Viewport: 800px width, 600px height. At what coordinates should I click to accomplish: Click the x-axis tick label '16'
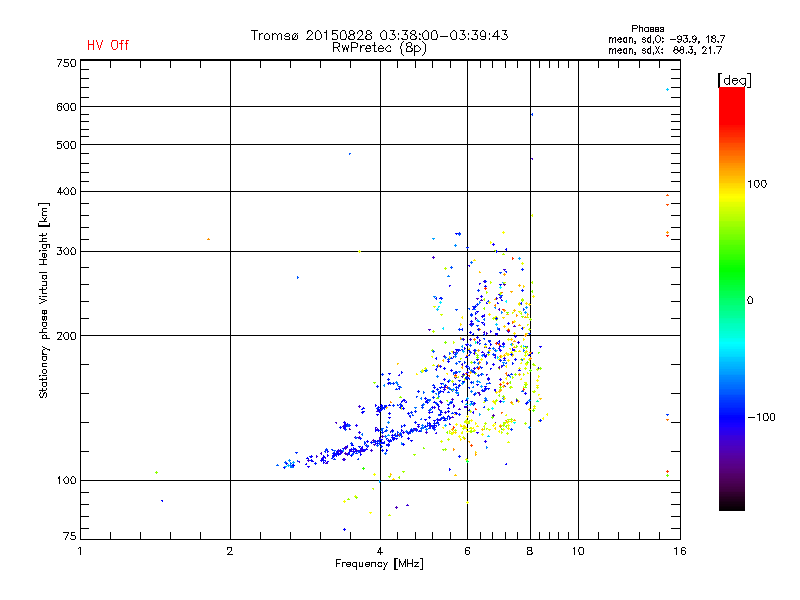coord(680,551)
